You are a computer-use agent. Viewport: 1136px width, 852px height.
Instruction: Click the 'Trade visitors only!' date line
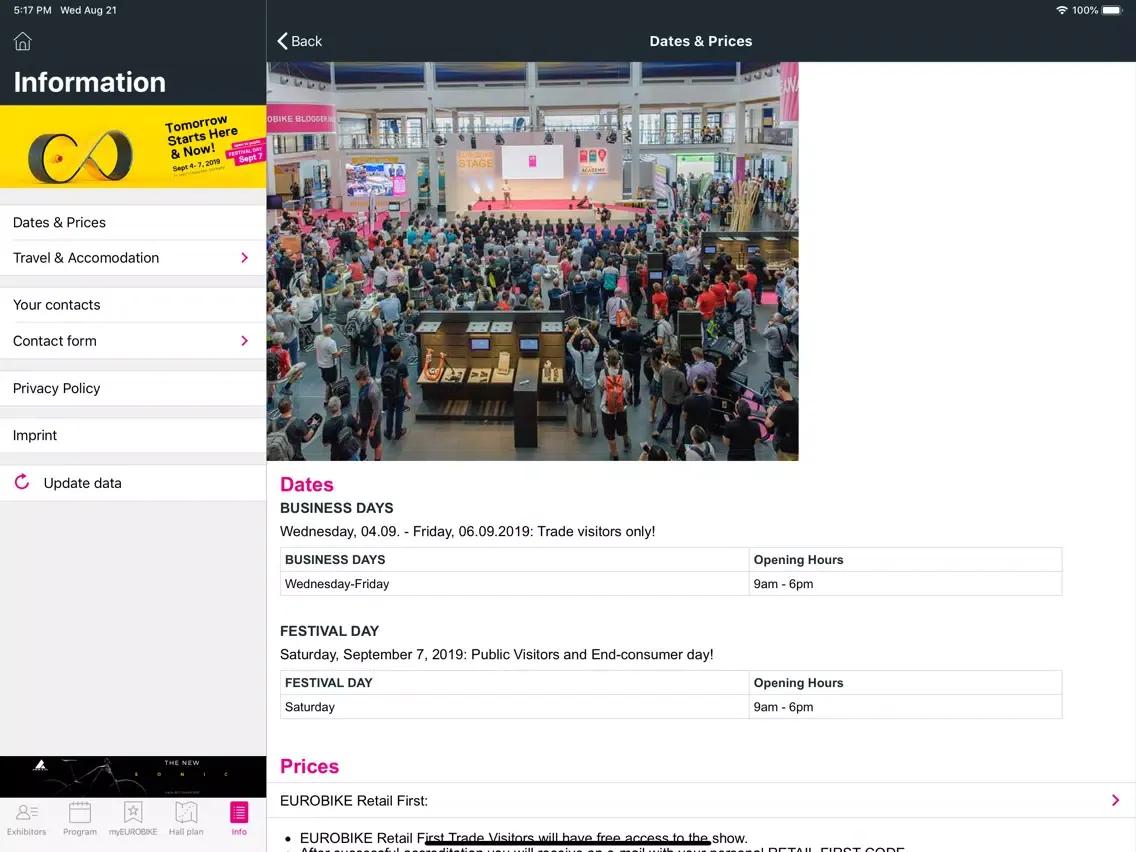coord(467,532)
